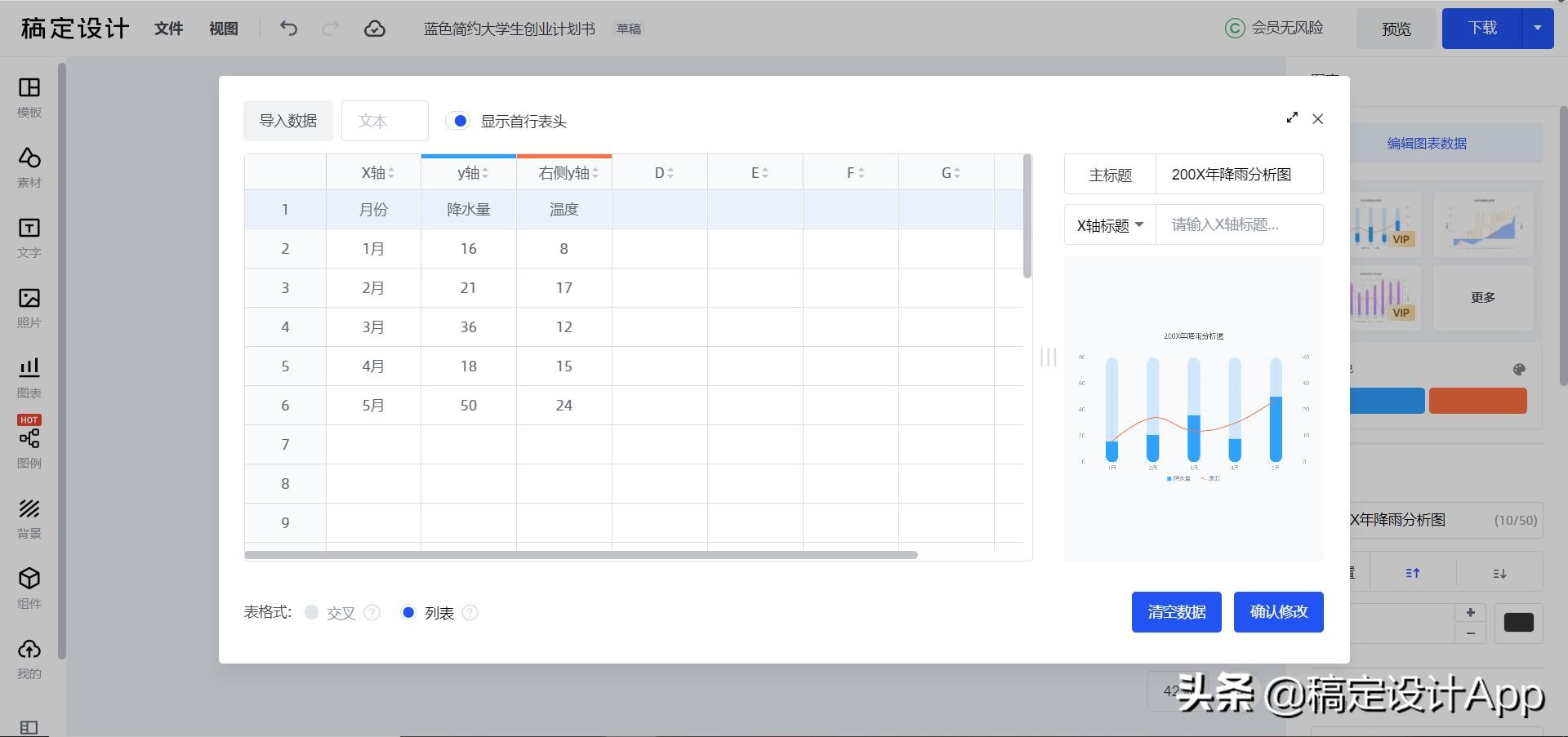Click the 确认修改 button

click(1278, 612)
